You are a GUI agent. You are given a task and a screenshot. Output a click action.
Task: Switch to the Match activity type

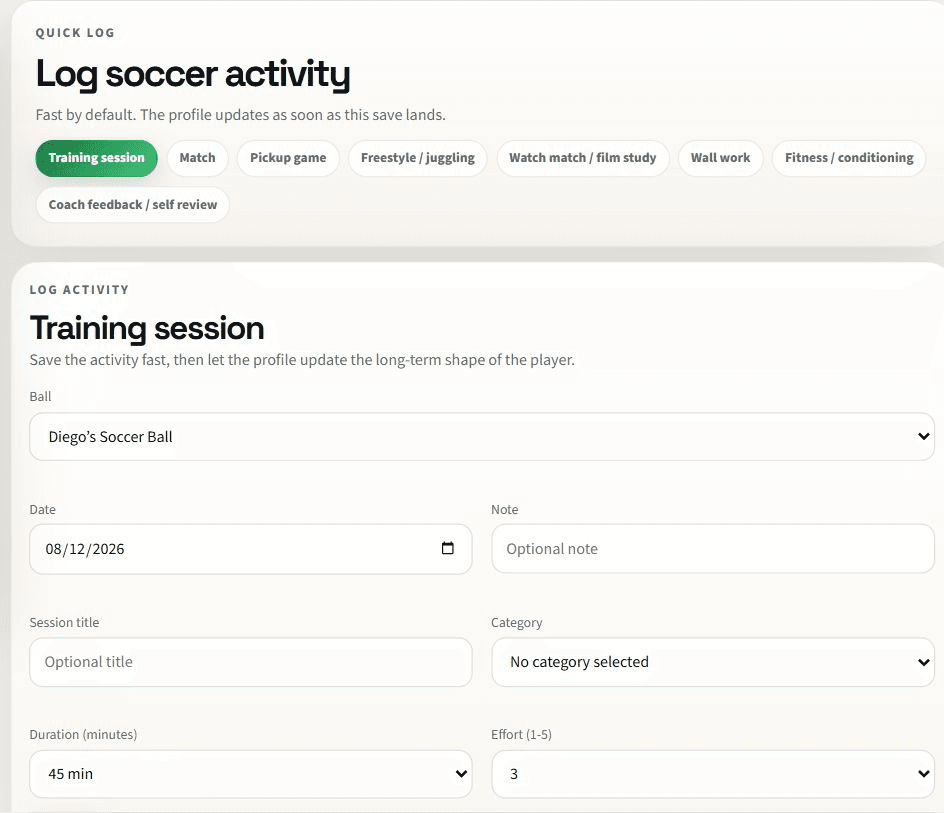[197, 158]
